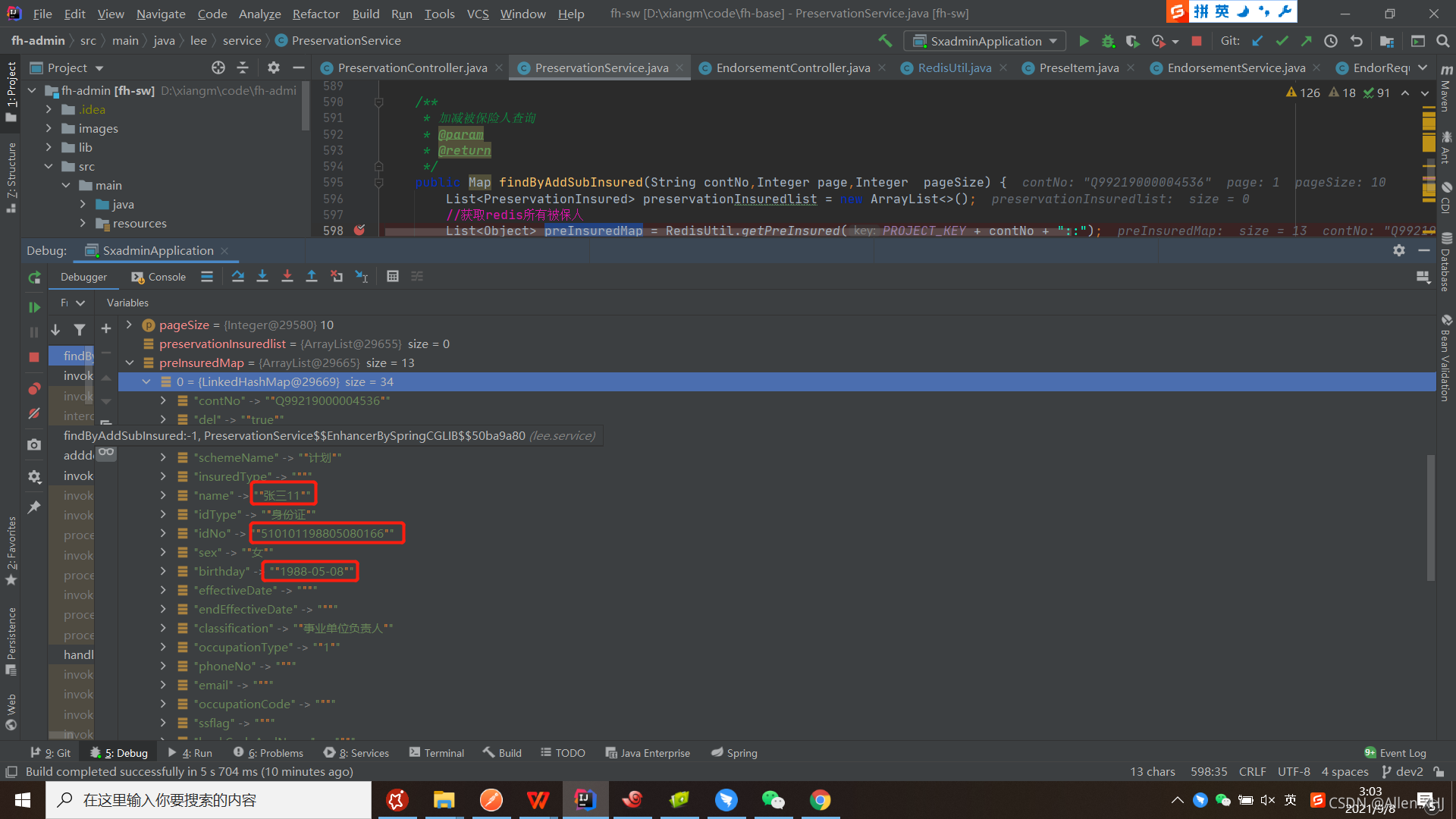Open the frames thread dropdown
Screen dimensions: 1456x819
73,303
